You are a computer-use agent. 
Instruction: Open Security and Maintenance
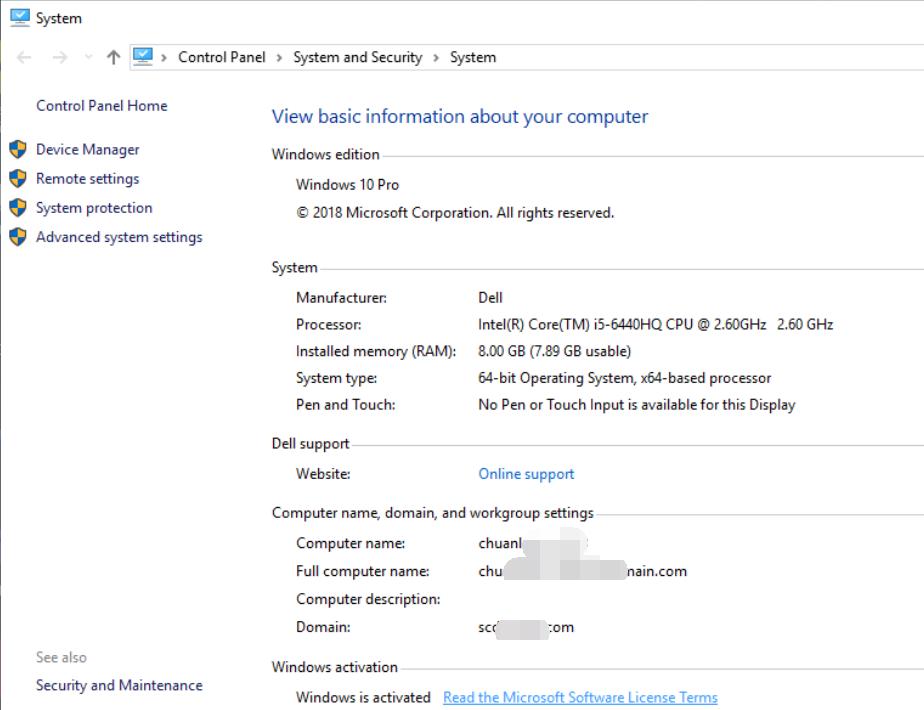(x=118, y=685)
